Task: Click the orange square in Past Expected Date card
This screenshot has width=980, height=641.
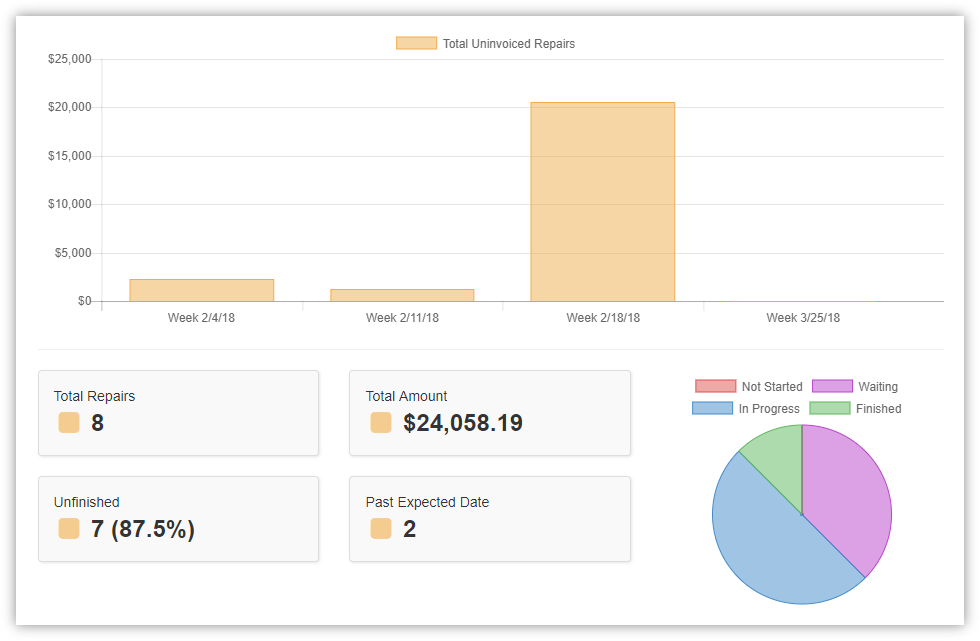Action: click(x=381, y=529)
